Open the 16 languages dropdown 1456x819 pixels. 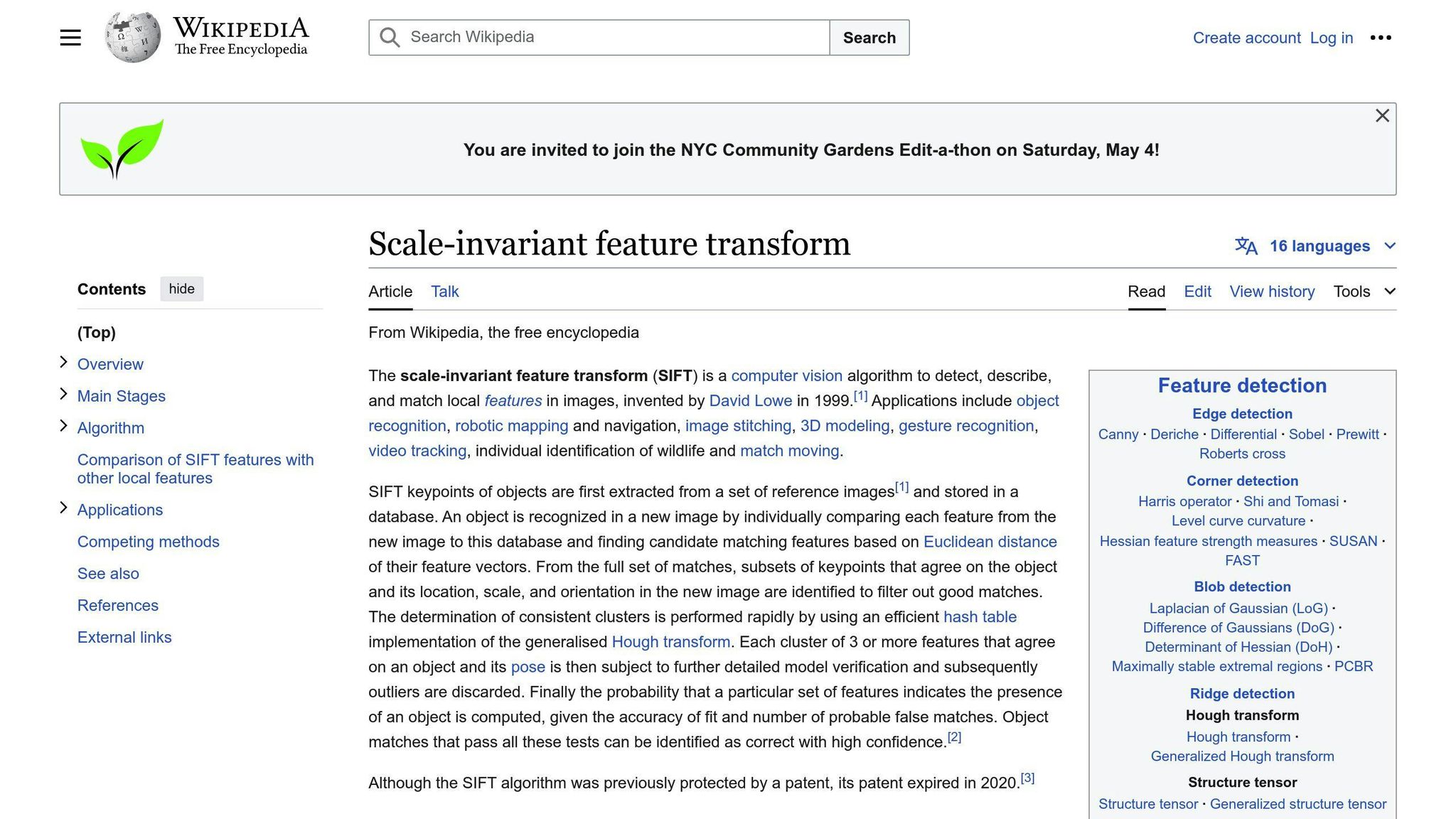click(1319, 246)
